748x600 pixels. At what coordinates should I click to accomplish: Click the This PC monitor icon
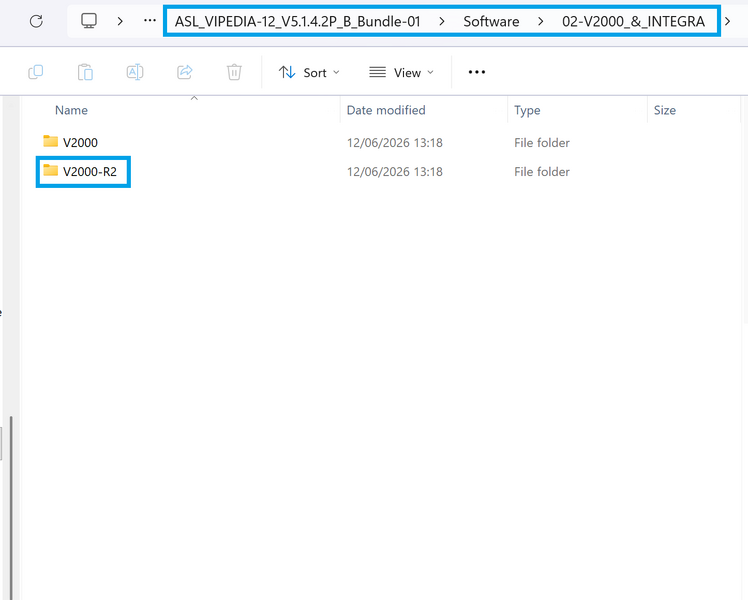click(89, 21)
